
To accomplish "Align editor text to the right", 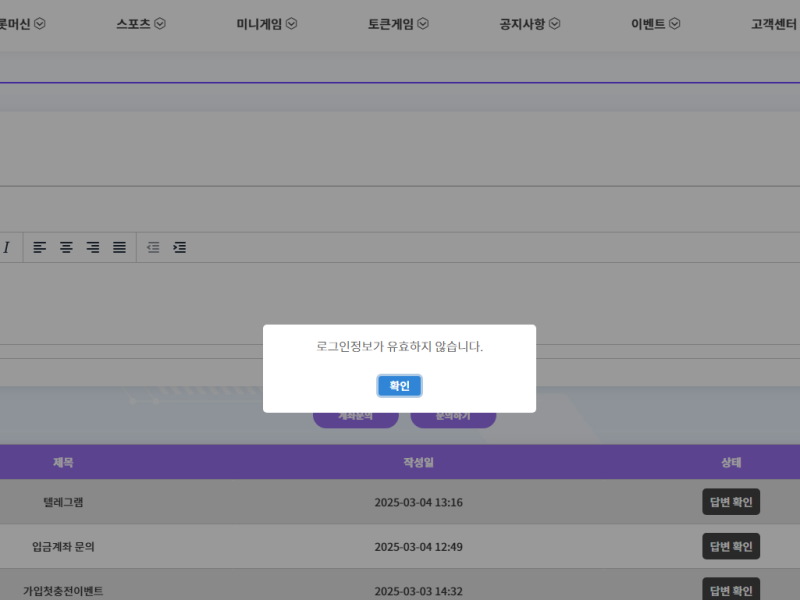I will (x=93, y=247).
